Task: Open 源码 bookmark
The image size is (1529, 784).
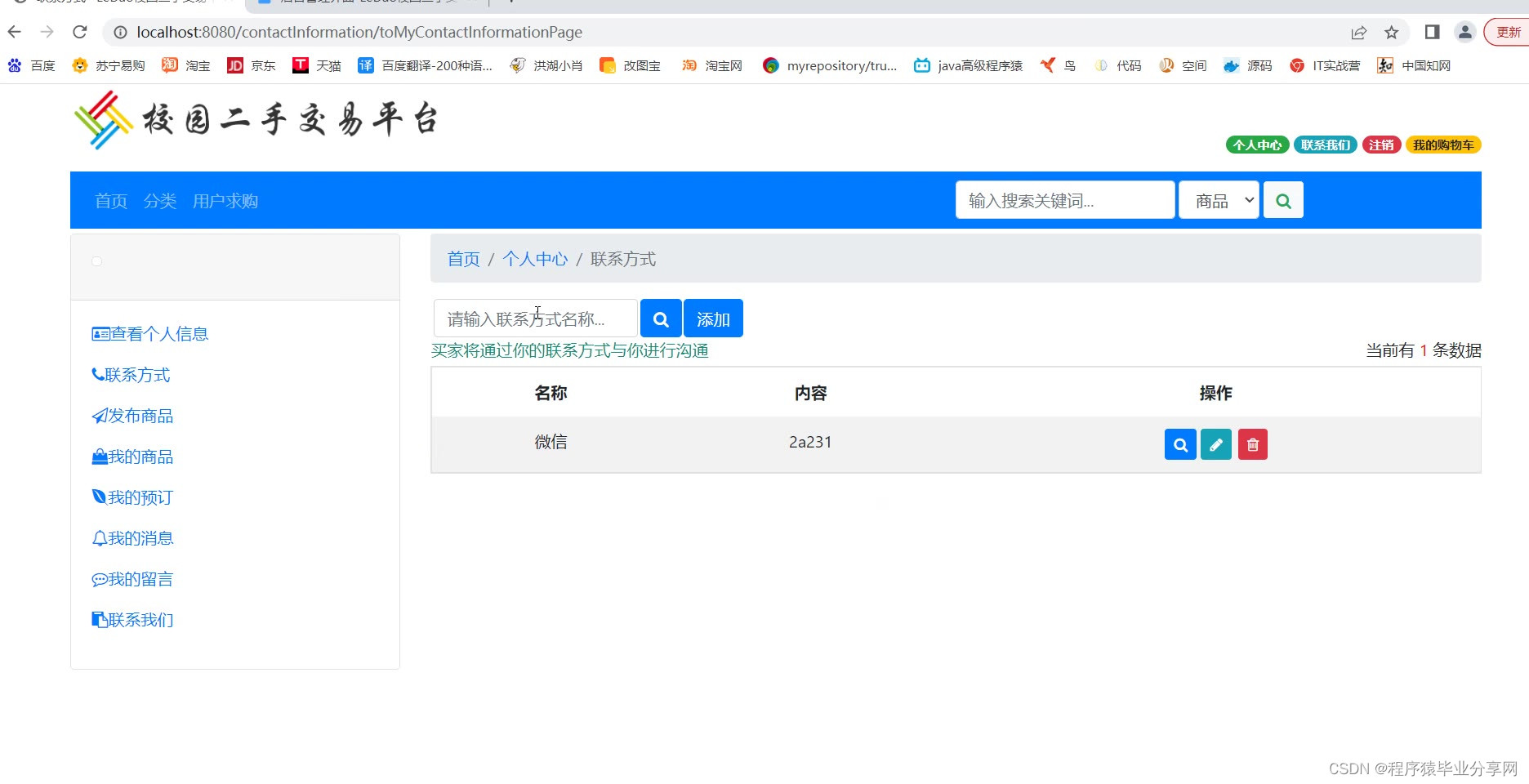Action: [1248, 65]
